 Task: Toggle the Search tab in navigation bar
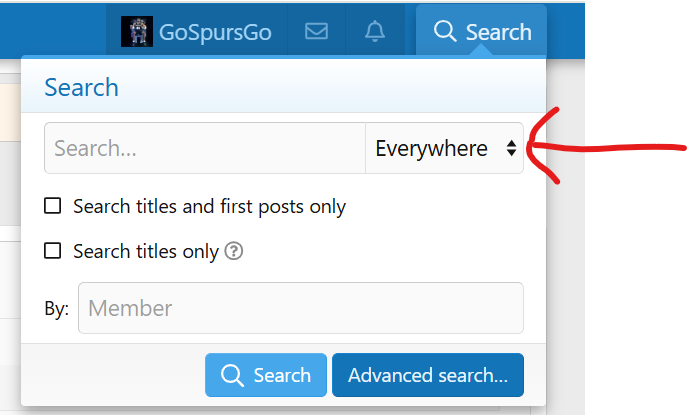(x=481, y=32)
